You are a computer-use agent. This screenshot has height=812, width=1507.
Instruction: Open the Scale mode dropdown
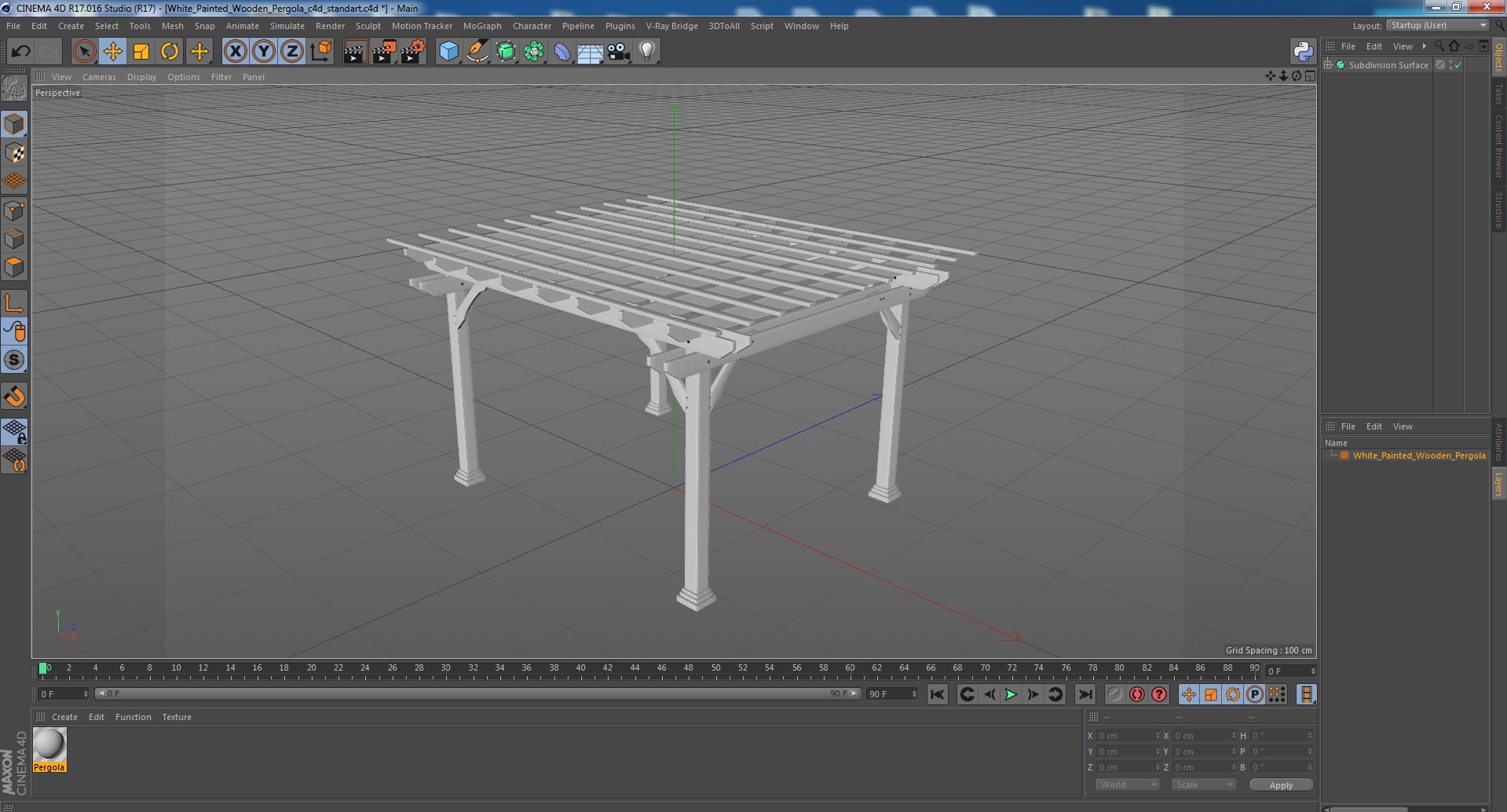coord(1203,785)
